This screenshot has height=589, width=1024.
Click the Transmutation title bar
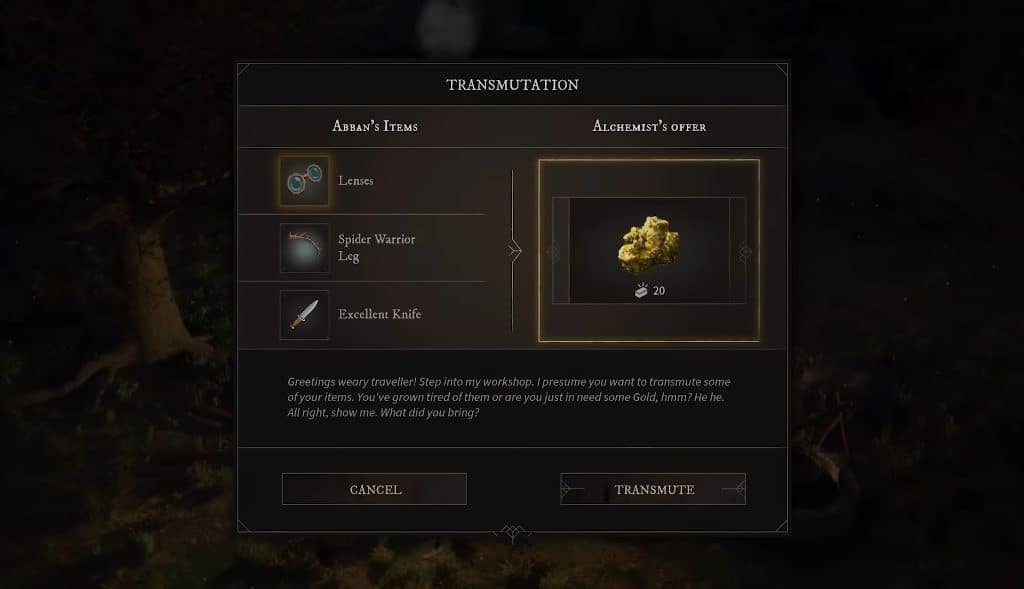coord(513,85)
